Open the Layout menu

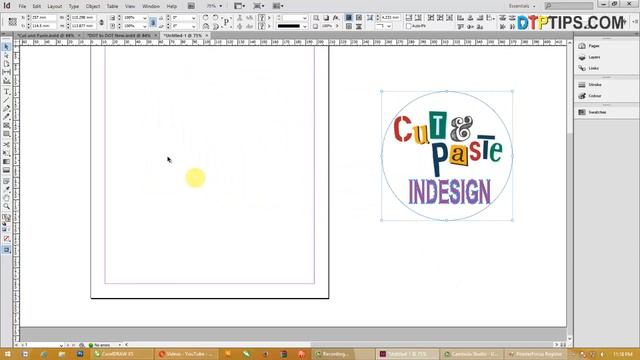pyautogui.click(x=54, y=7)
